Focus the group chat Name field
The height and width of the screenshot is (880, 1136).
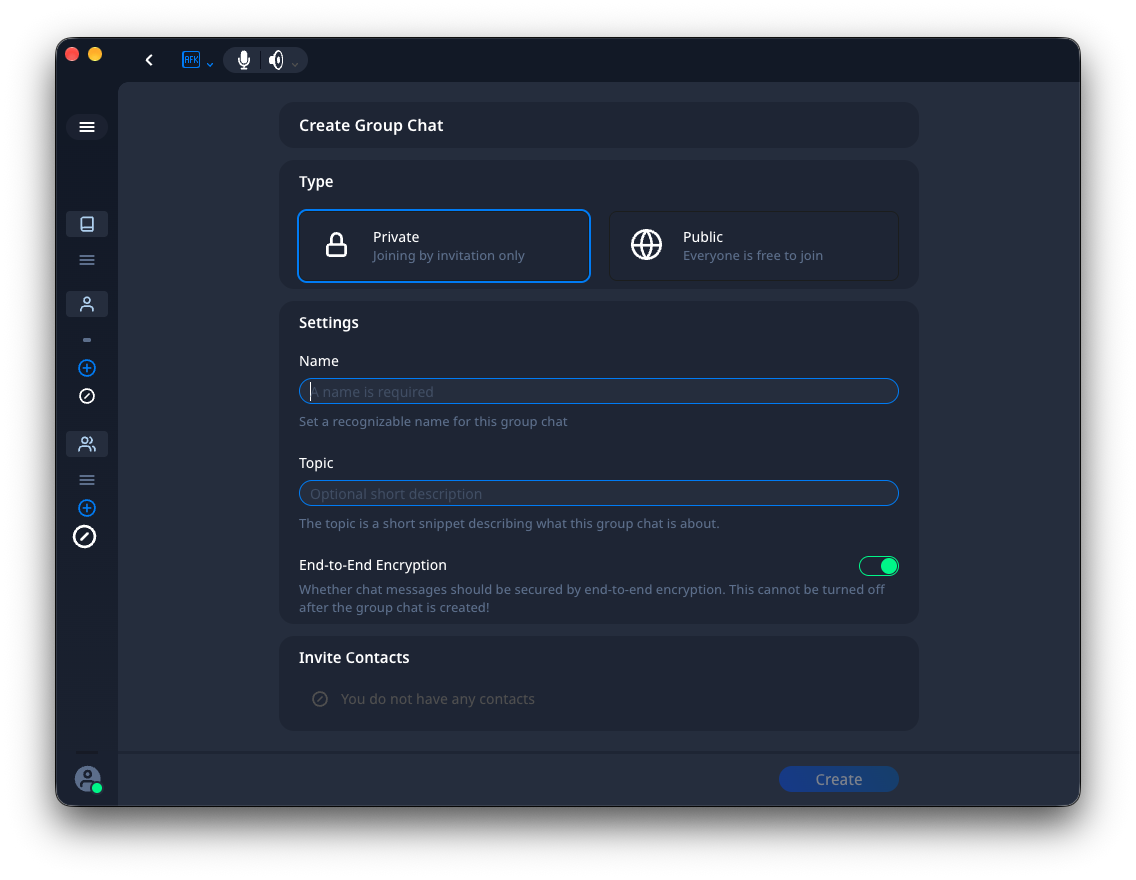(x=599, y=392)
